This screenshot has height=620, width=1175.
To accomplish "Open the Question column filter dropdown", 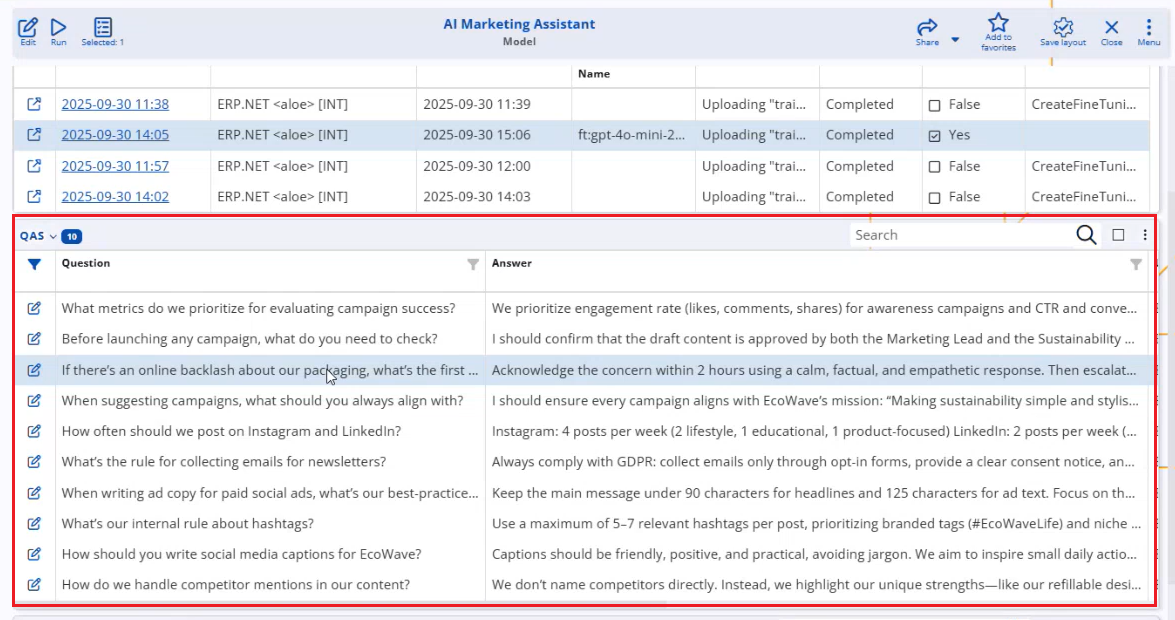I will point(473,265).
